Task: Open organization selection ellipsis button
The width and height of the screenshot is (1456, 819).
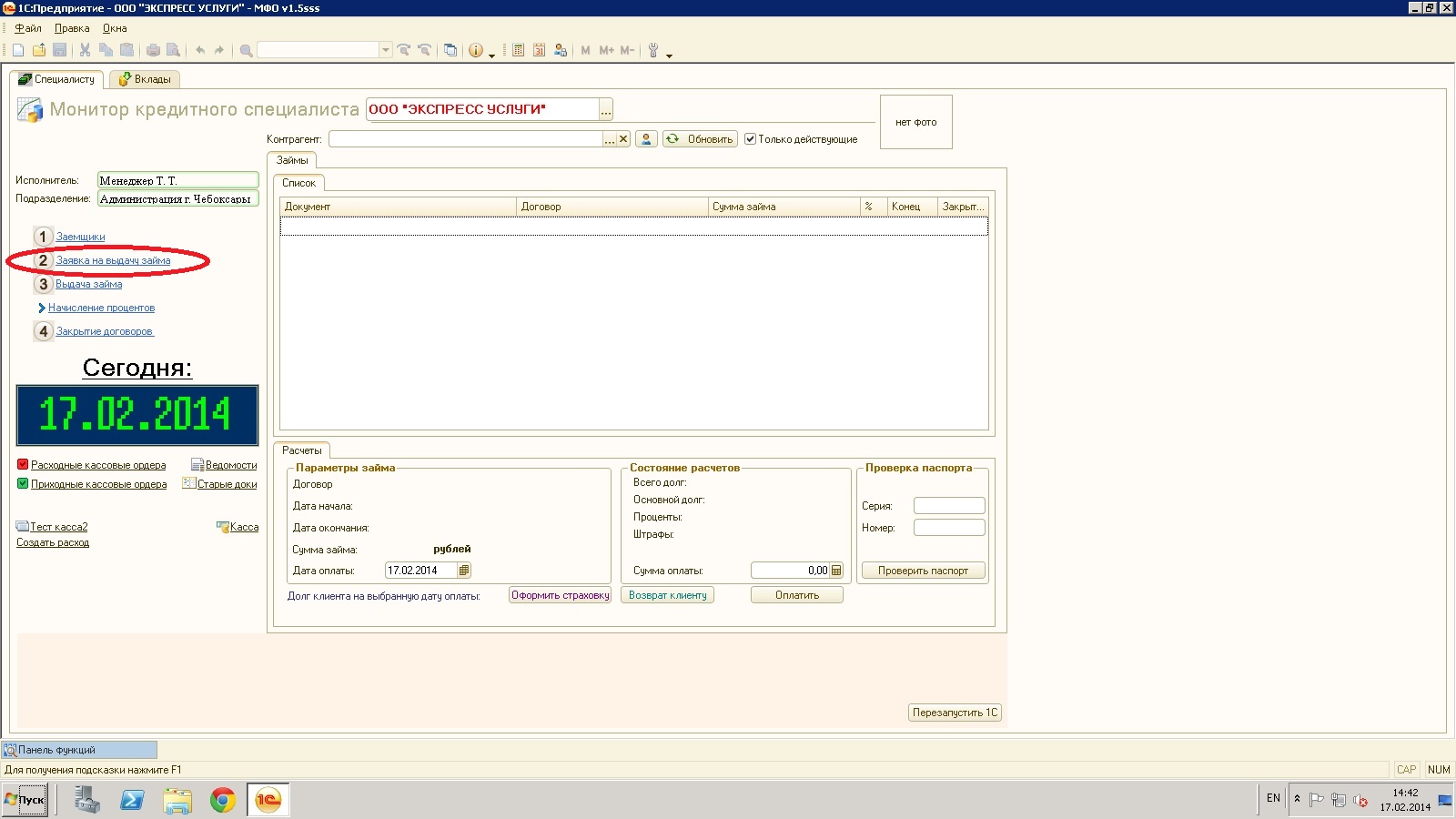Action: 606,110
